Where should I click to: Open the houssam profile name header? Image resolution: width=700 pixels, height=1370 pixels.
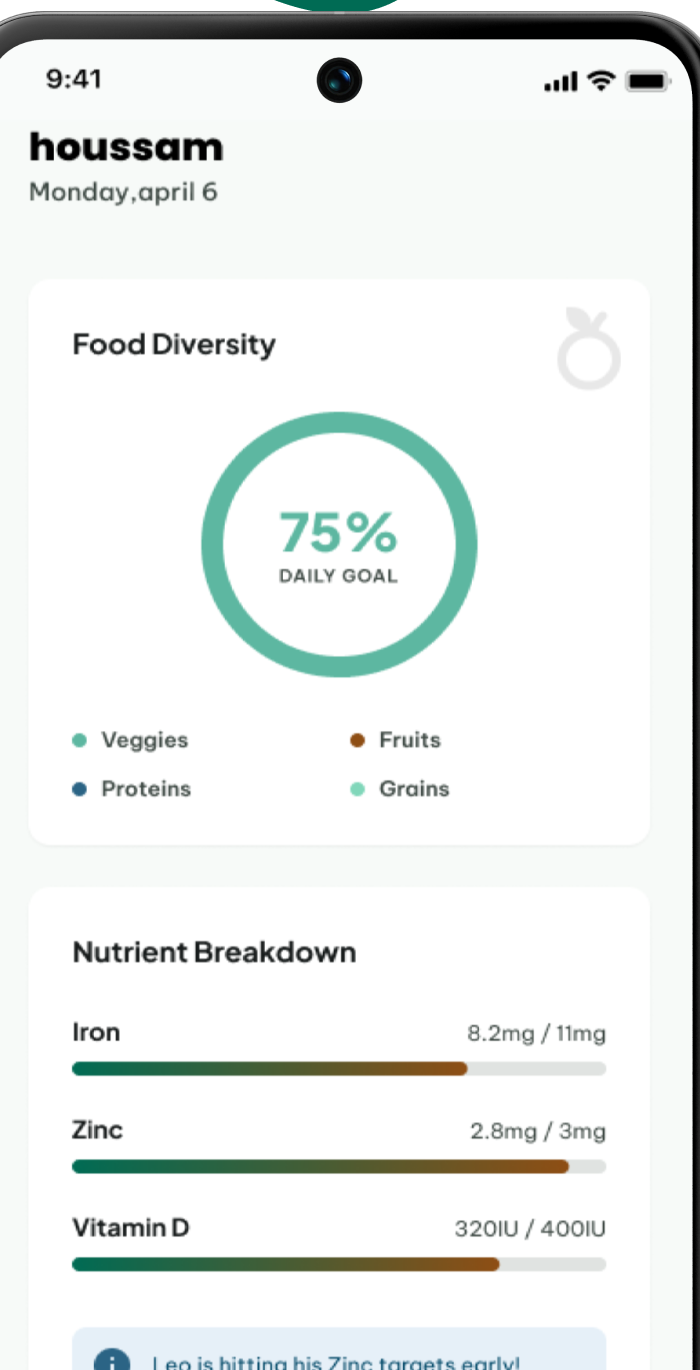point(126,147)
